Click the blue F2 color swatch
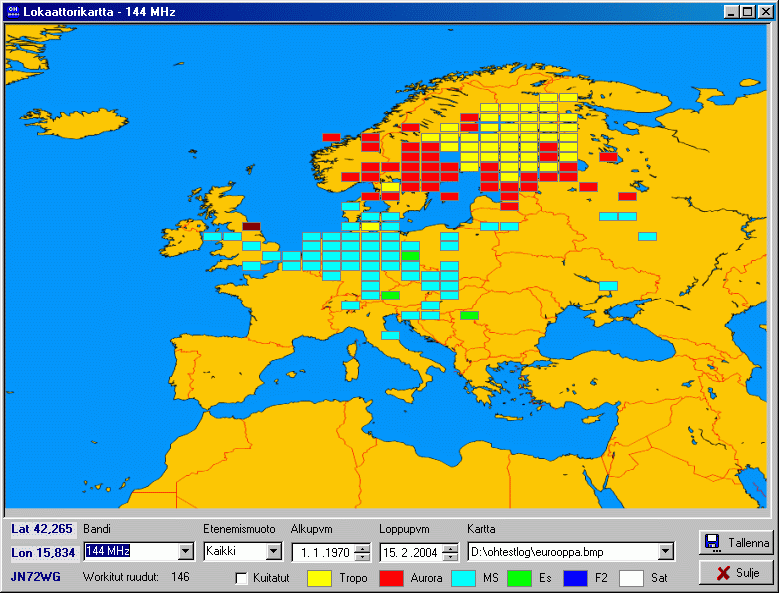Viewport: 779px width, 593px height. coord(575,578)
